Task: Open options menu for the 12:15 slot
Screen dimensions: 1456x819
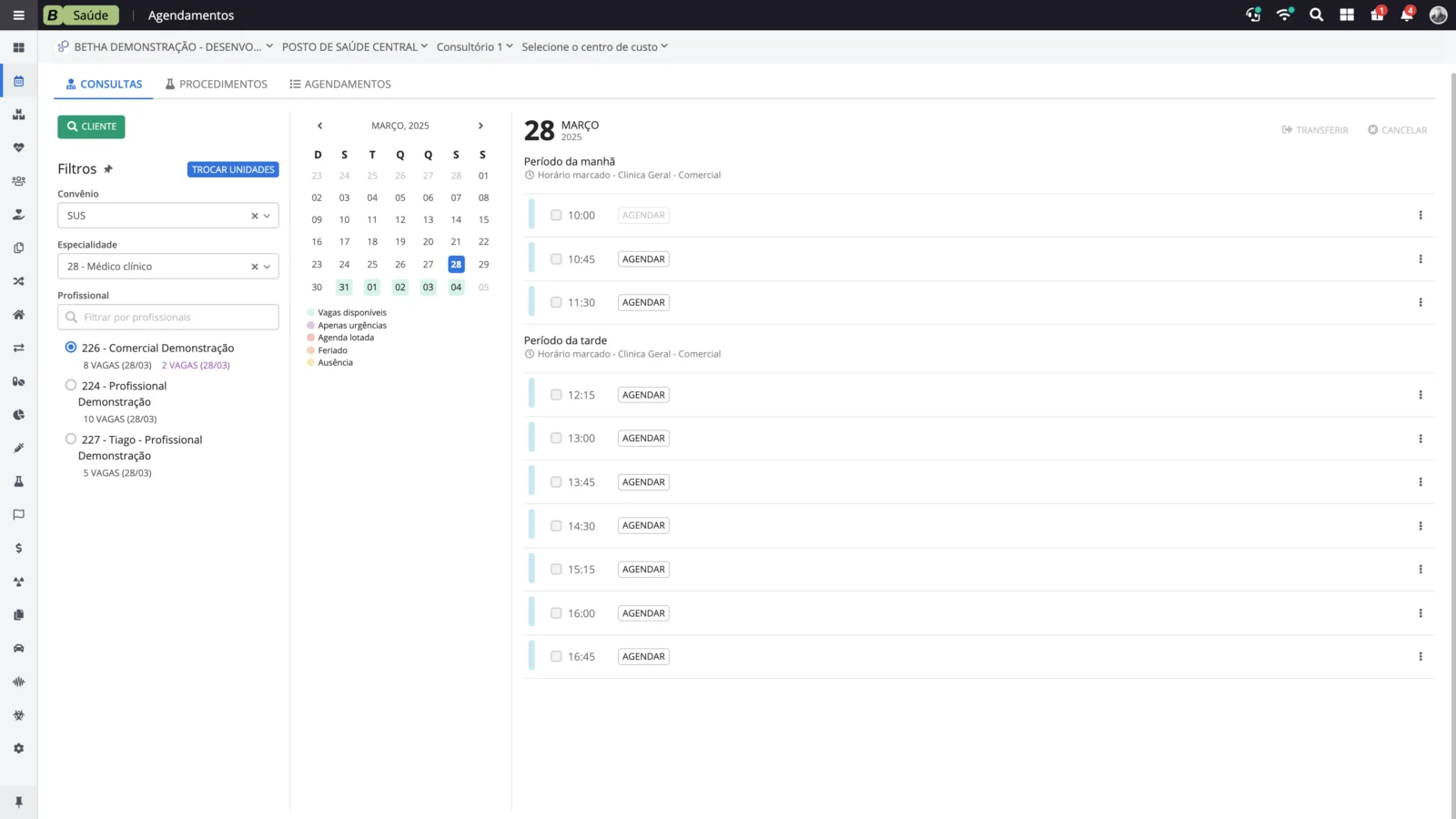Action: click(x=1420, y=395)
